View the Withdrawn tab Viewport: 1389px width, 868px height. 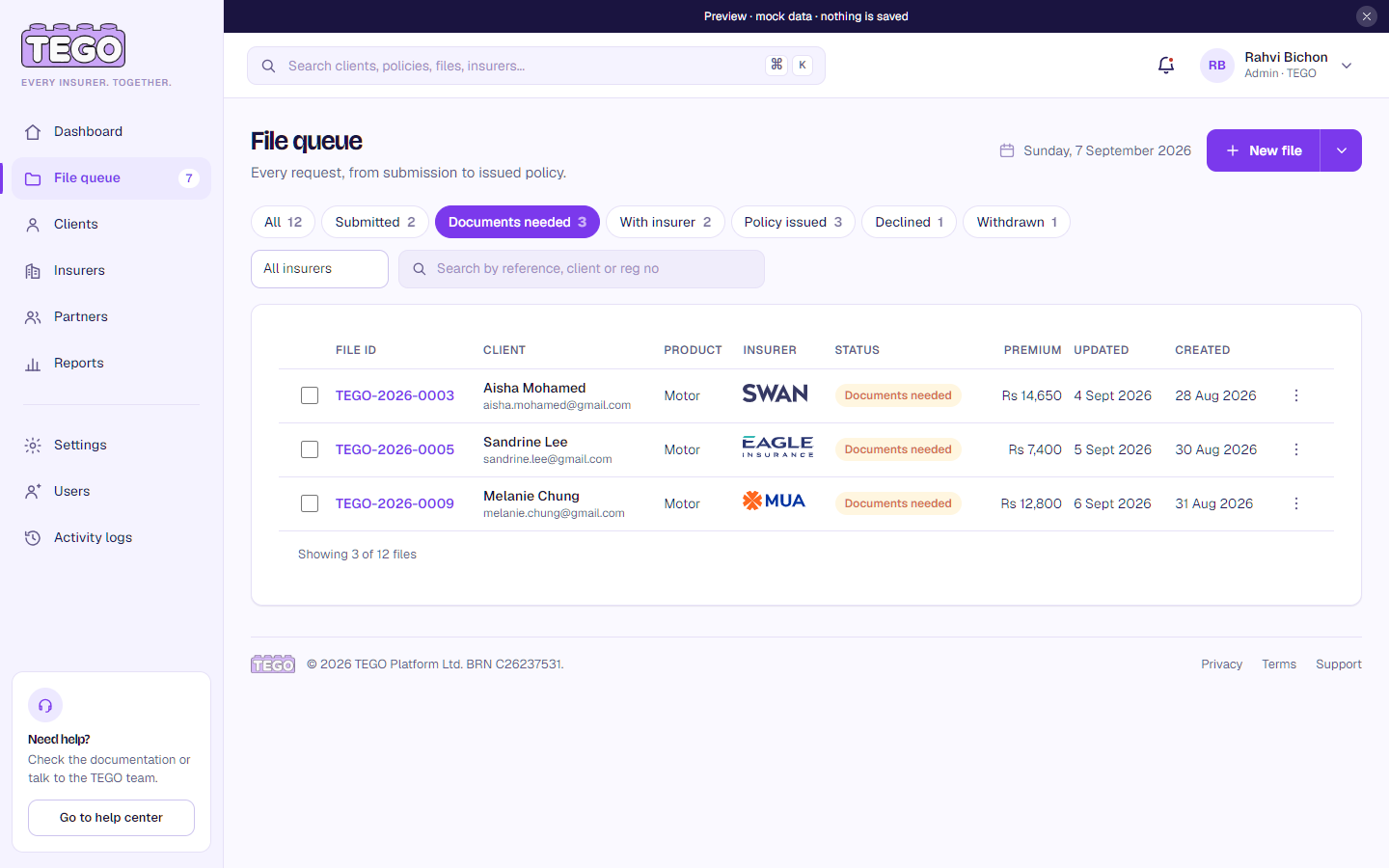(1017, 222)
